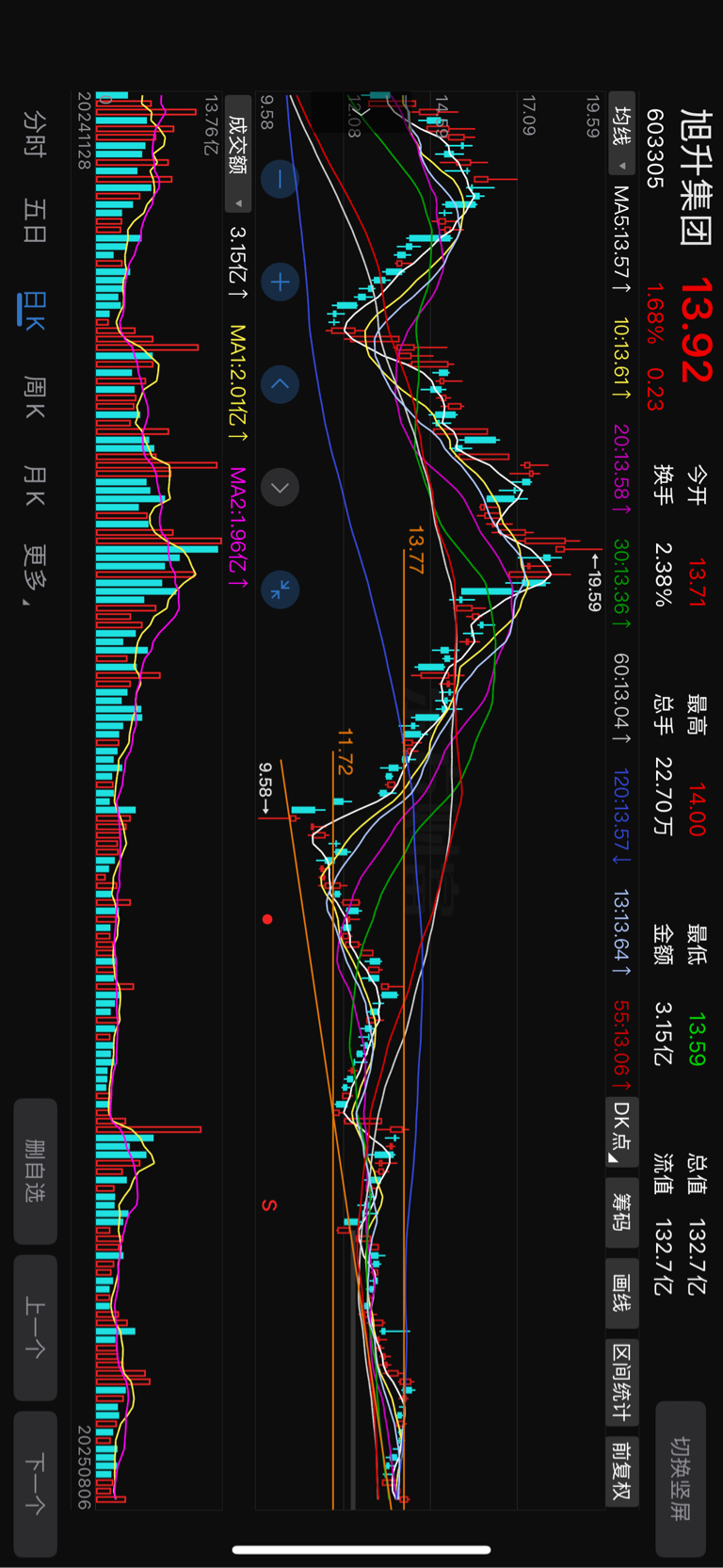Tap the red dot marker on chart
723x1568 pixels.
click(x=267, y=919)
